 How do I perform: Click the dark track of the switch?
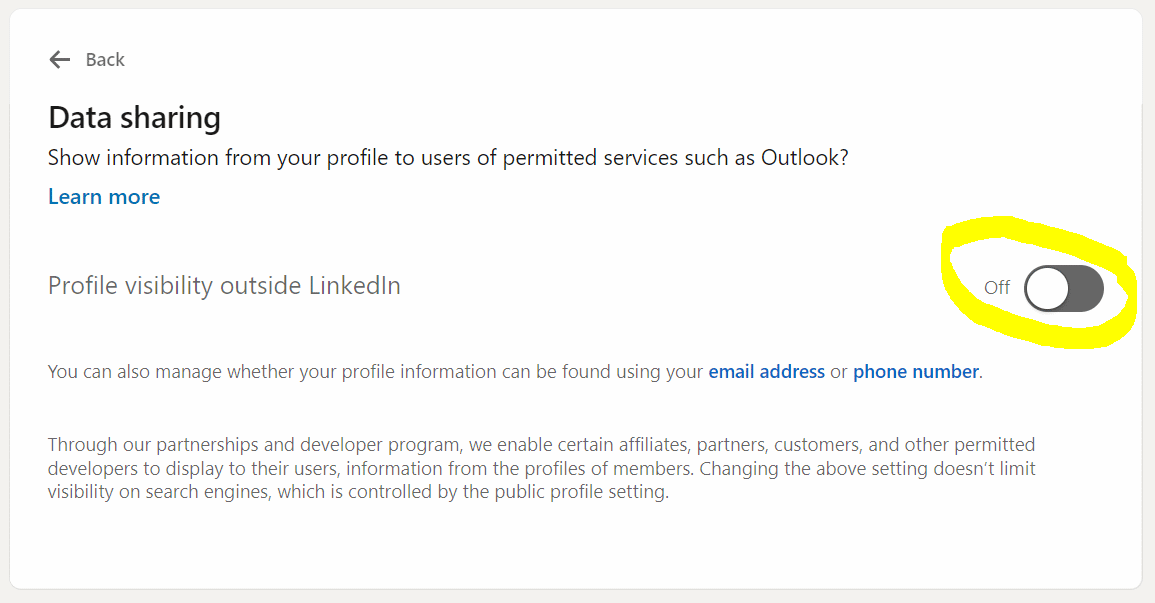point(1086,289)
